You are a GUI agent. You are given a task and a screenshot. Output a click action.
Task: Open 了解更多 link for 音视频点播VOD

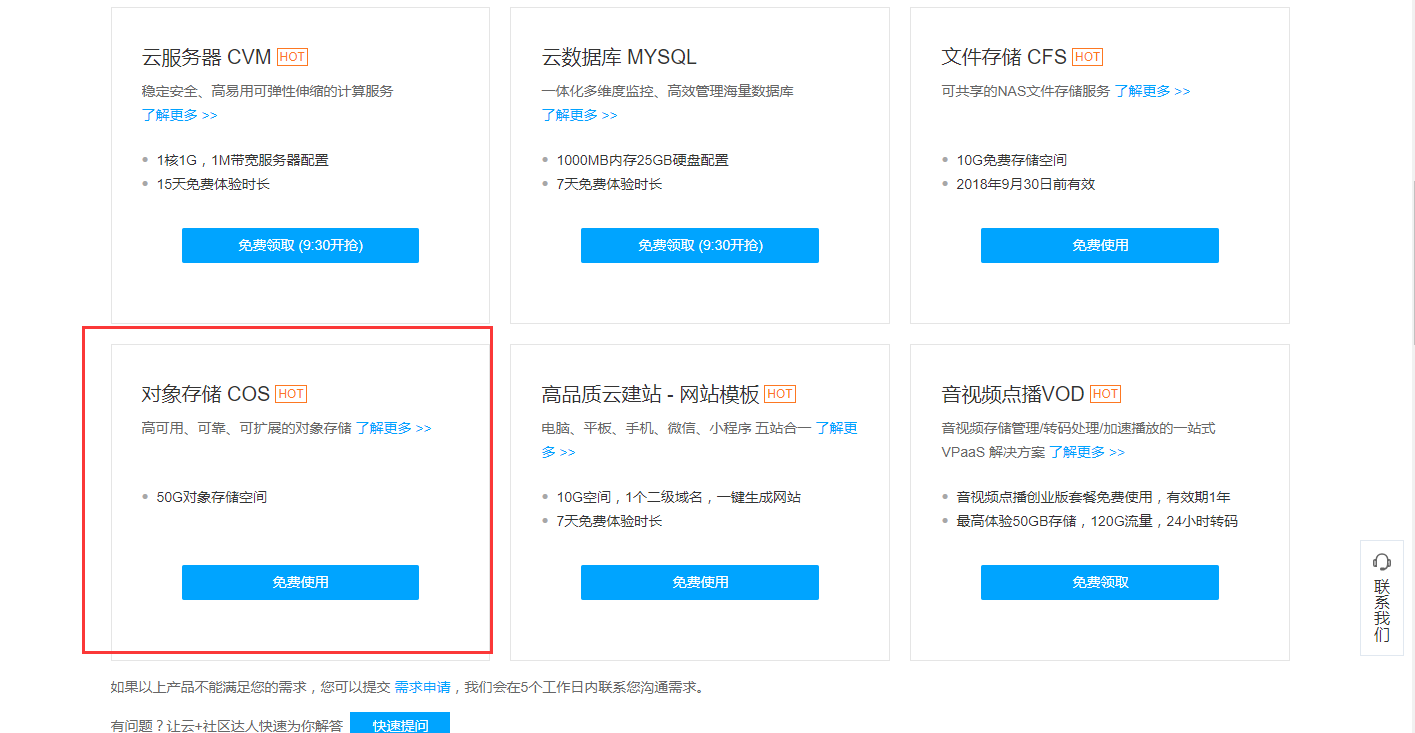[1086, 452]
